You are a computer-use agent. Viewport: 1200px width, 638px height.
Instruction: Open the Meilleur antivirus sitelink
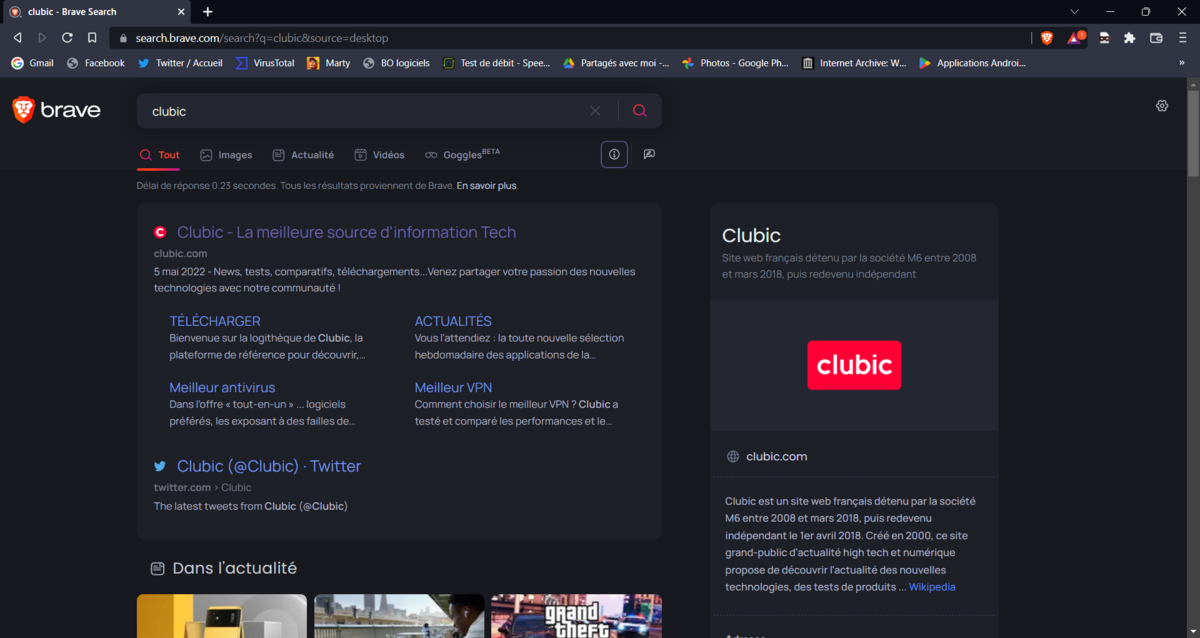coord(222,387)
